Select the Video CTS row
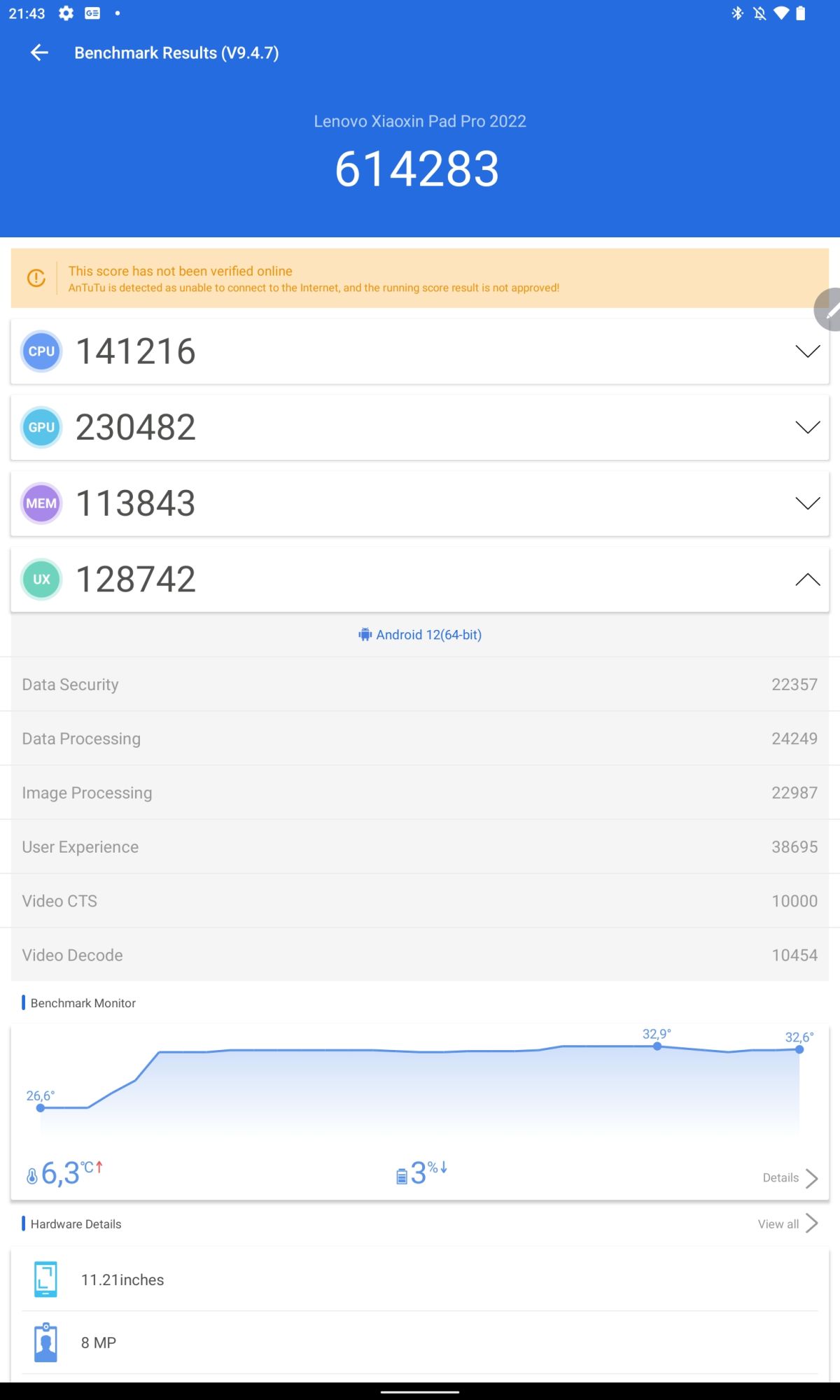840x1400 pixels. (420, 901)
